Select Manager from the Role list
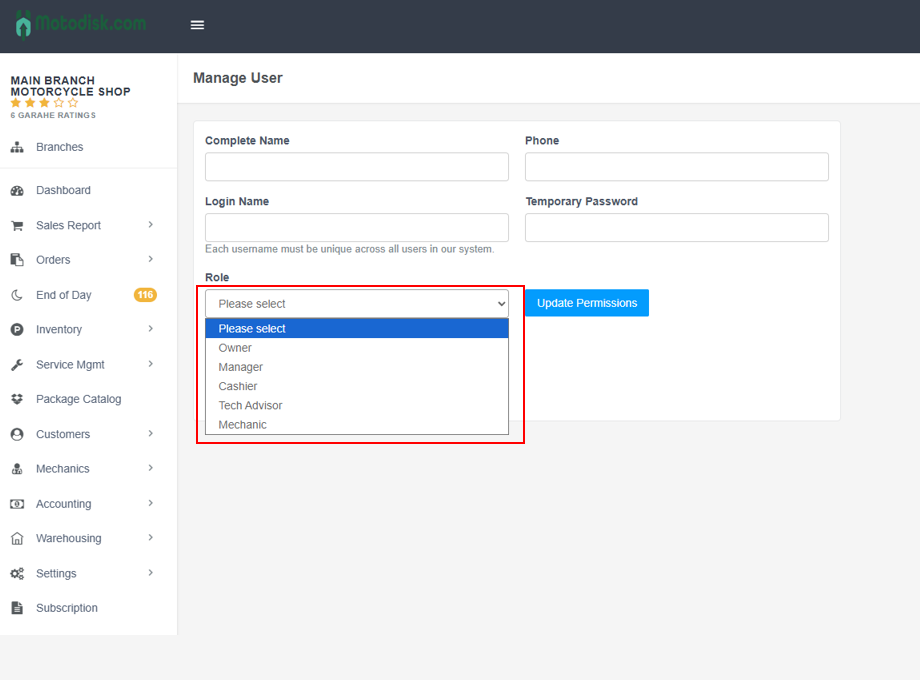Screen dimensions: 920x680 coord(241,367)
